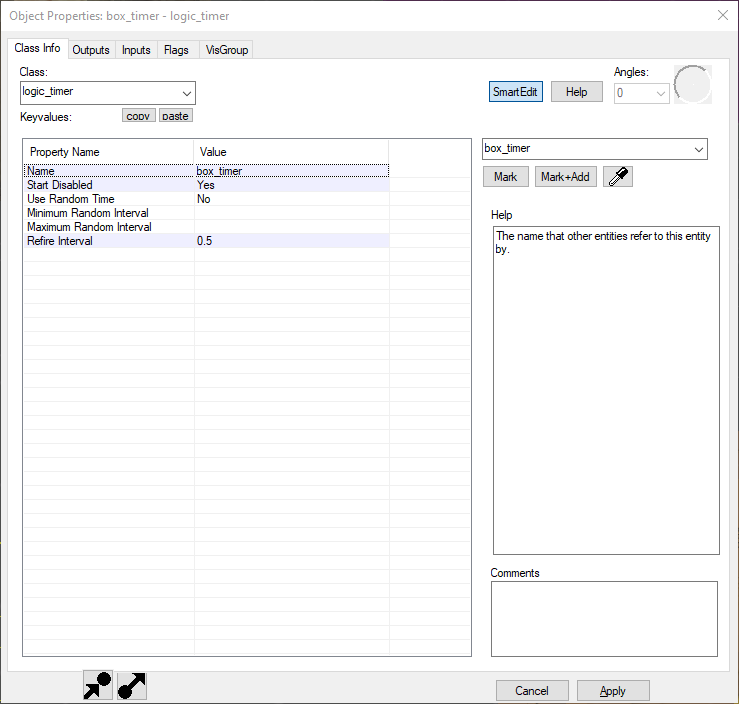Viewport: 739px width, 704px height.
Task: Toggle the SmartEdit button
Action: click(516, 91)
